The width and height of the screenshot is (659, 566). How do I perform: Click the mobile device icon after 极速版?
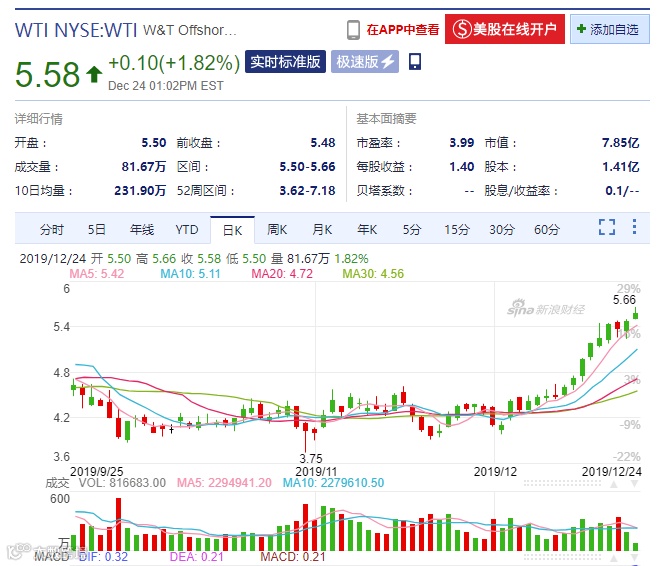415,61
